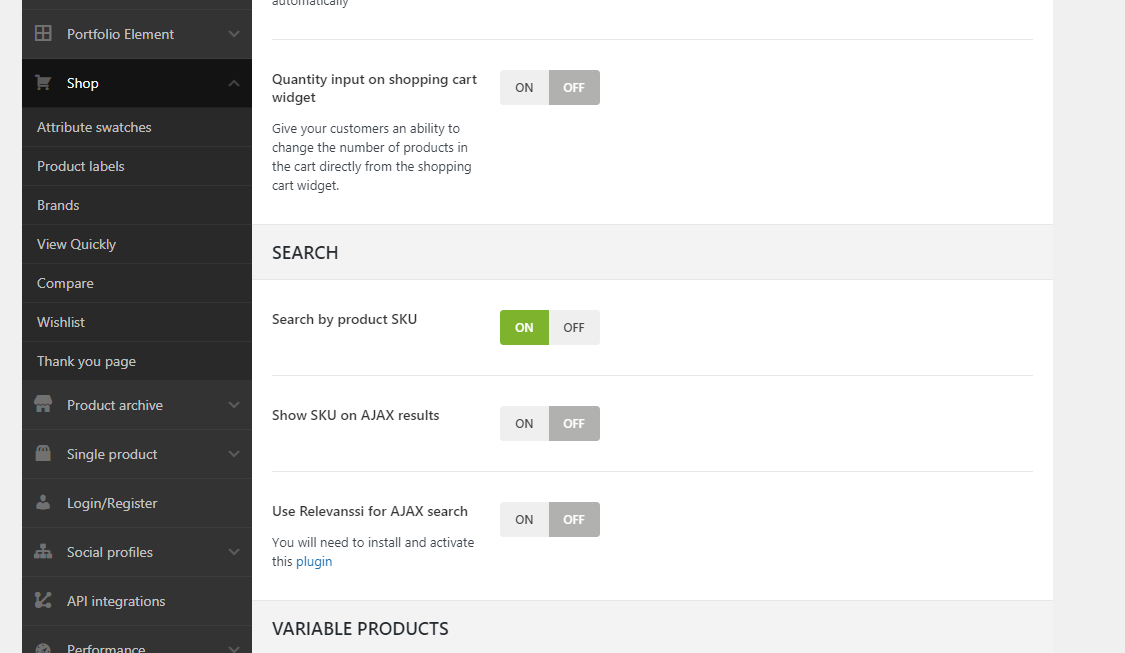The height and width of the screenshot is (653, 1125).
Task: Open the Relevanssi plugin link
Action: [314, 562]
